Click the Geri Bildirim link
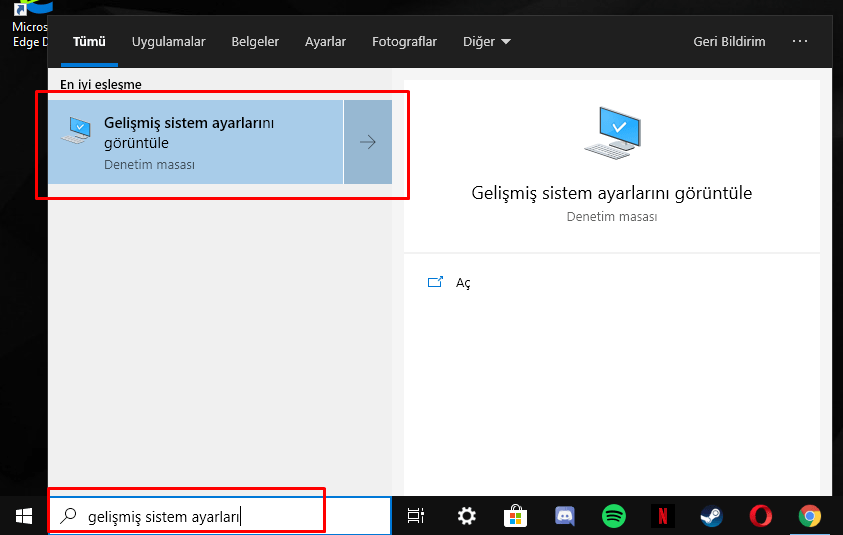Image resolution: width=843 pixels, height=535 pixels. click(729, 41)
